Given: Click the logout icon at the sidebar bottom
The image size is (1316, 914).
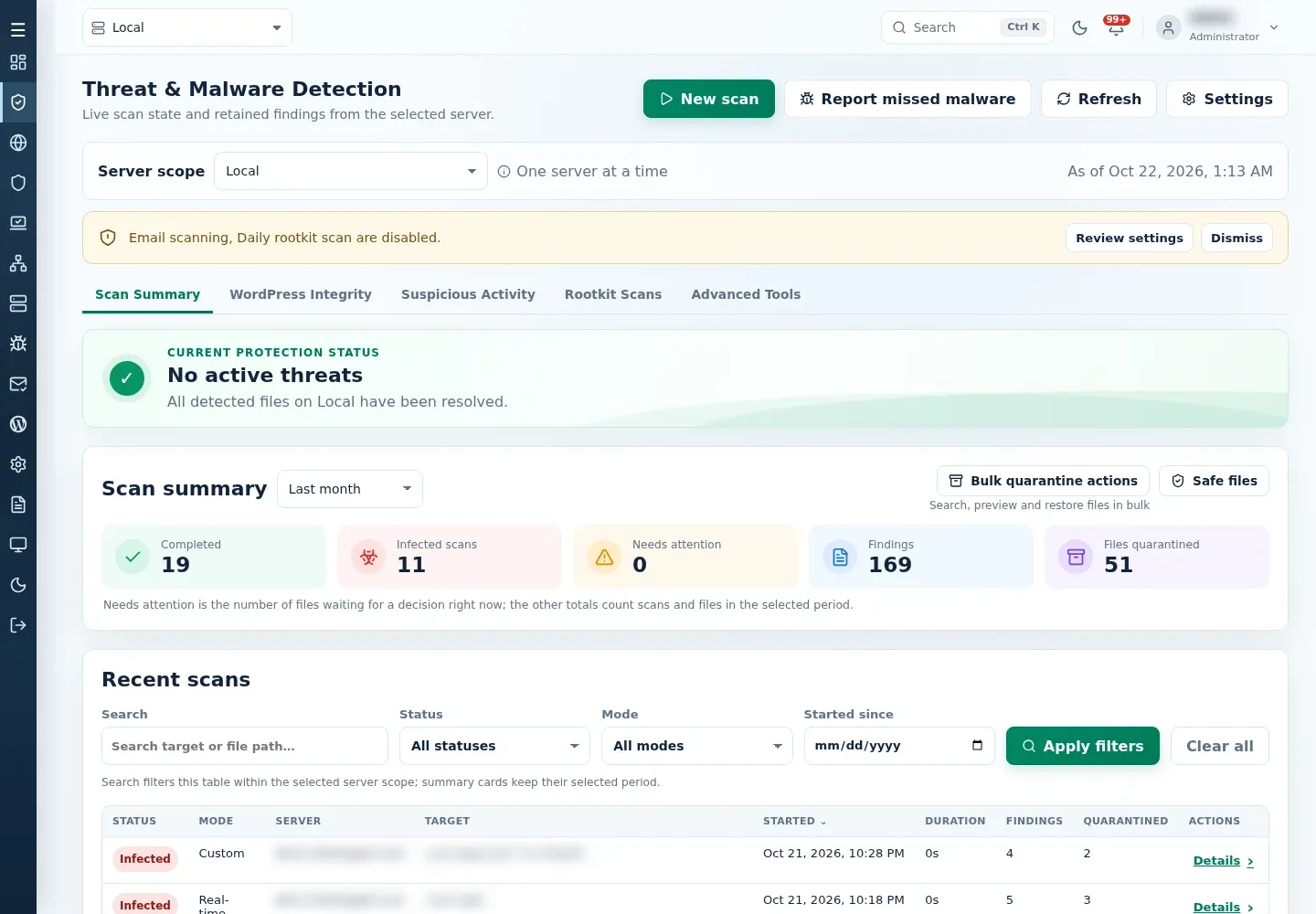Looking at the screenshot, I should pyautogui.click(x=18, y=625).
